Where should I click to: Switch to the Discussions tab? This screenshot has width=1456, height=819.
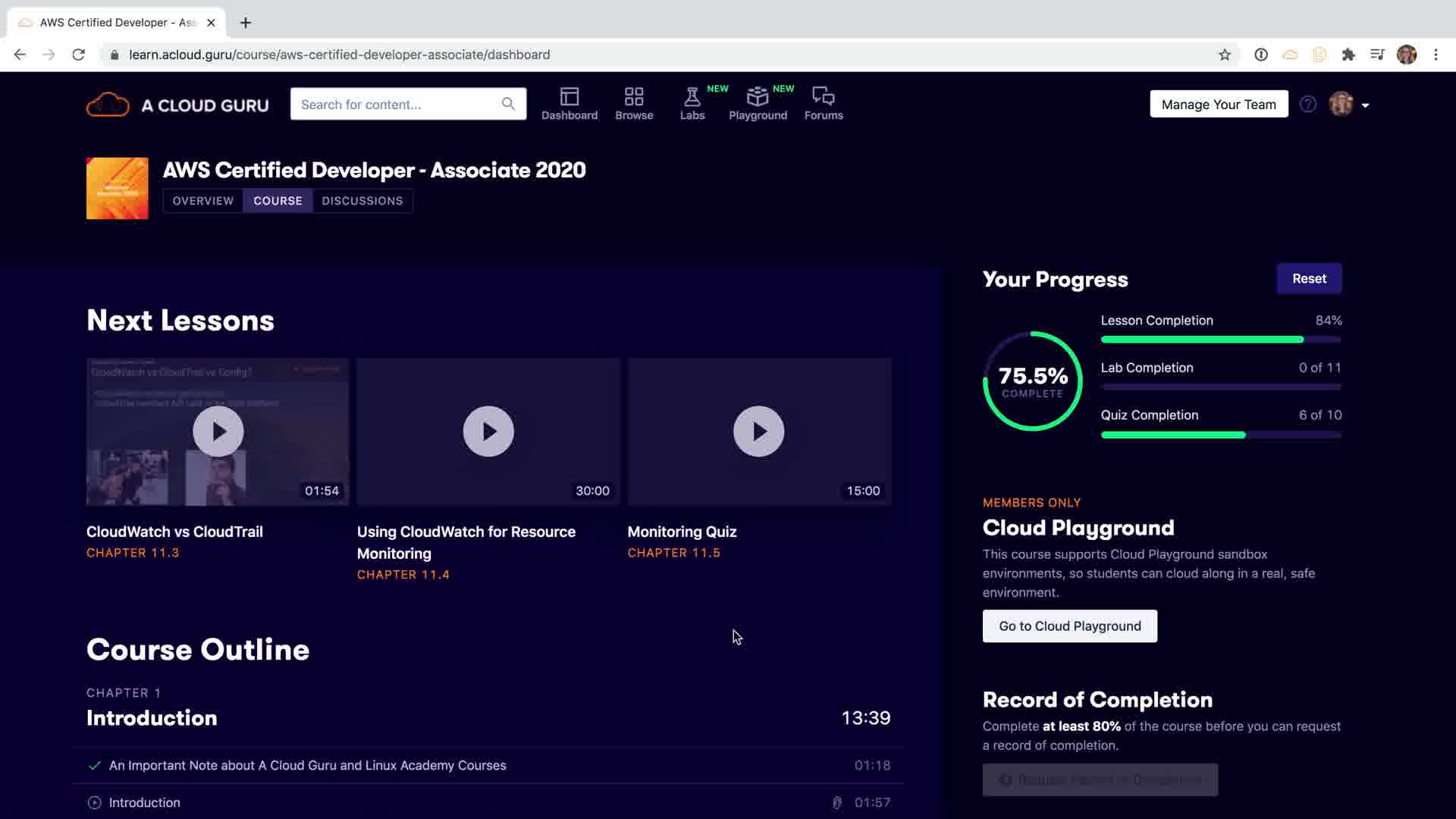click(x=362, y=201)
